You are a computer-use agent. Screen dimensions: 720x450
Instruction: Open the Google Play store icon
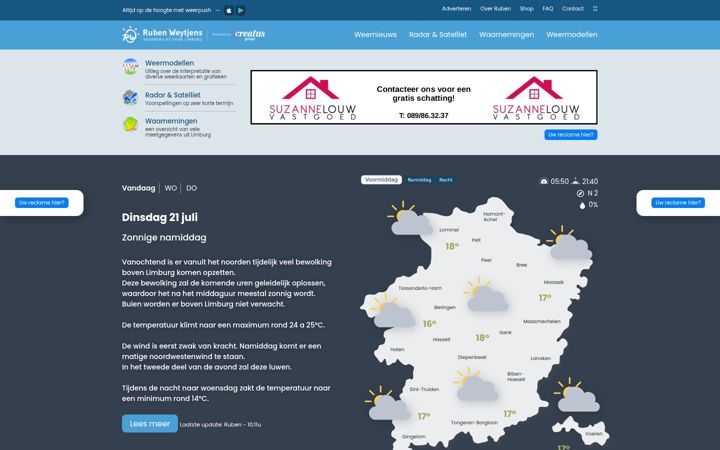coord(241,10)
